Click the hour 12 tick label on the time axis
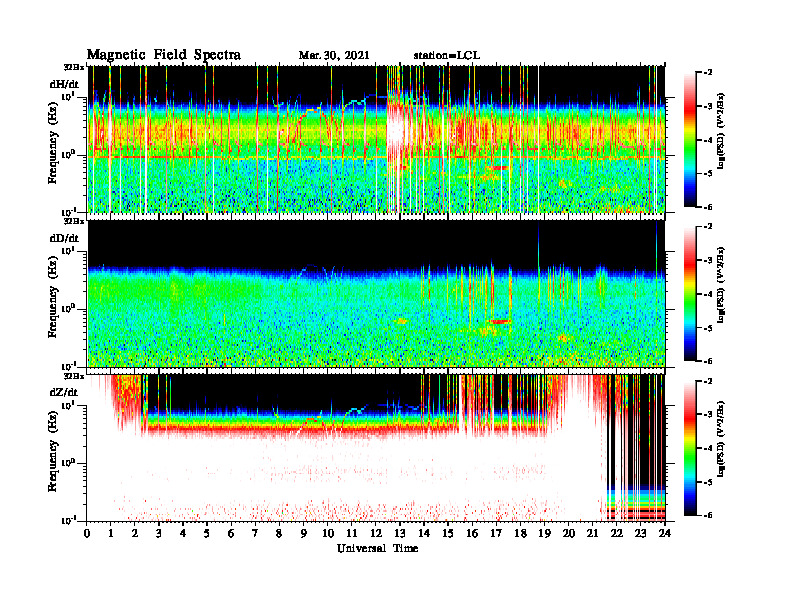The width and height of the screenshot is (792, 612). click(376, 534)
